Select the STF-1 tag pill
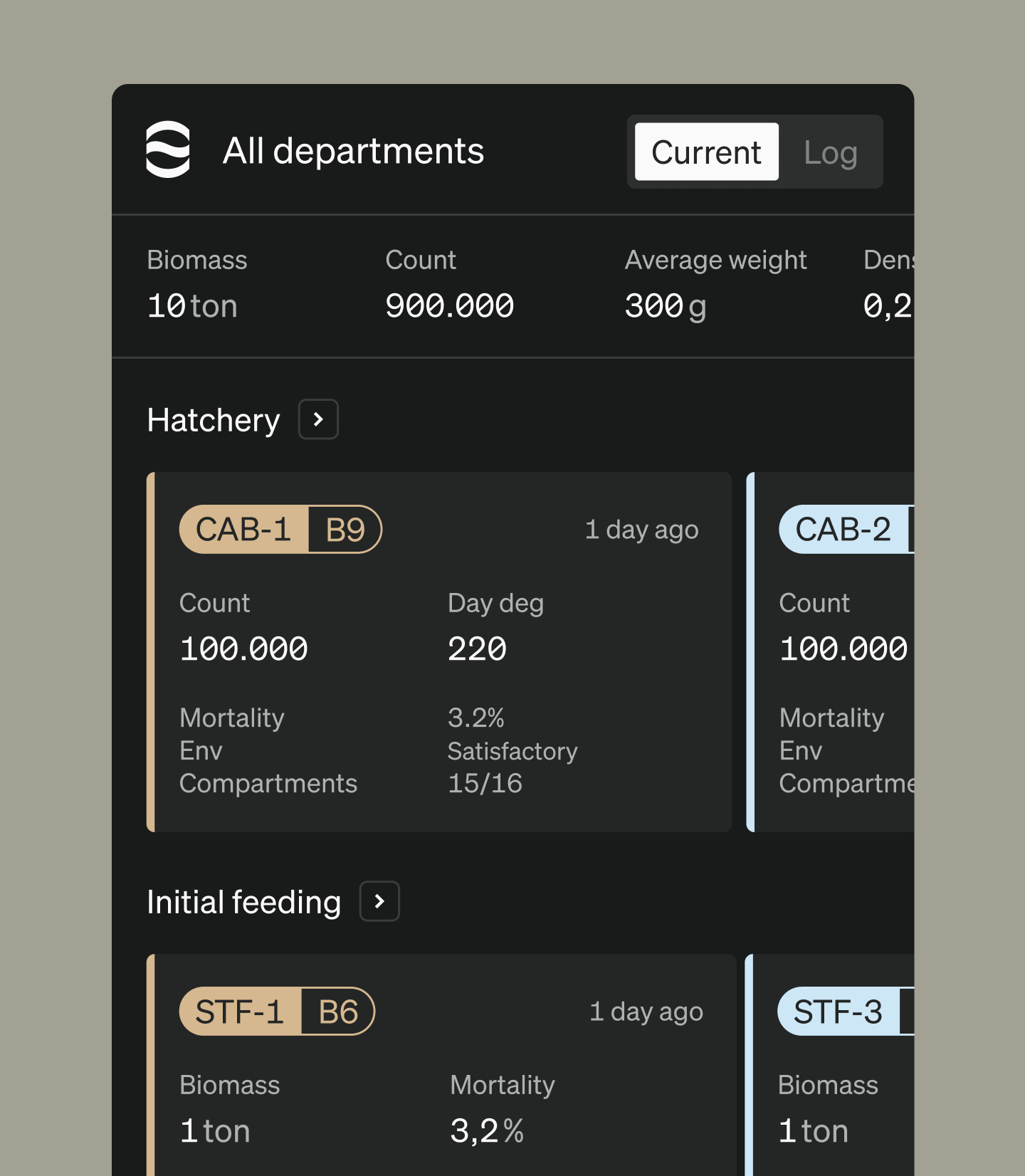Image resolution: width=1025 pixels, height=1176 pixels. [240, 1012]
